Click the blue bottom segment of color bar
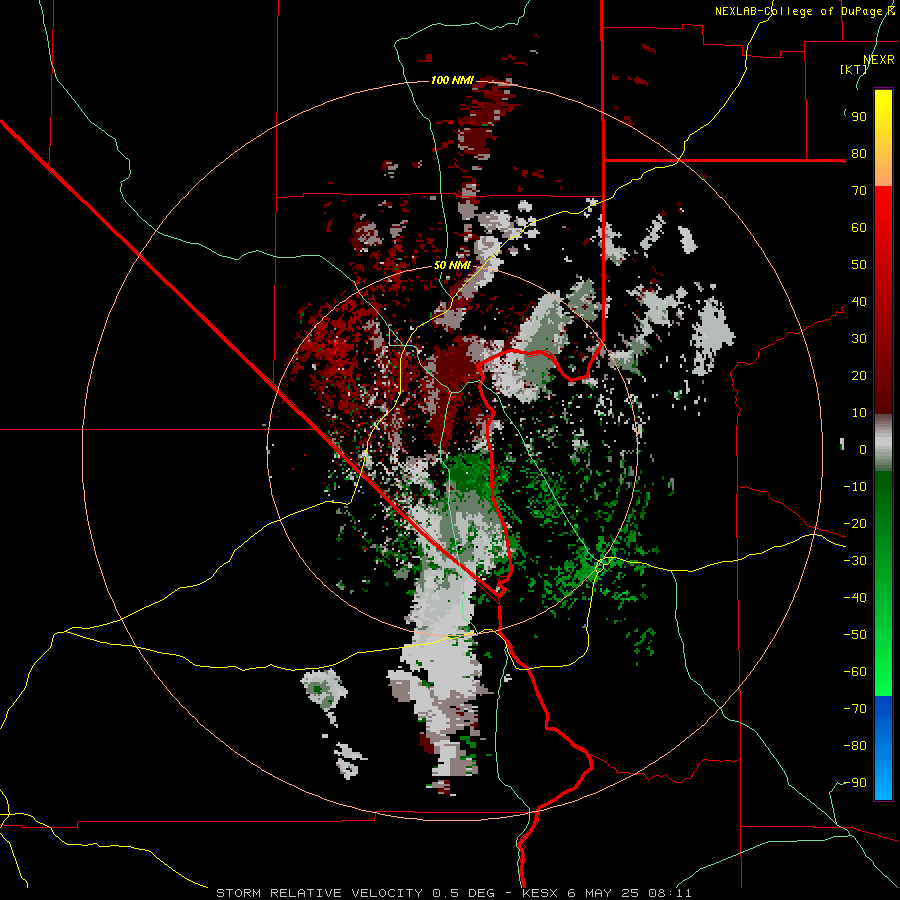The image size is (900, 900). [883, 748]
